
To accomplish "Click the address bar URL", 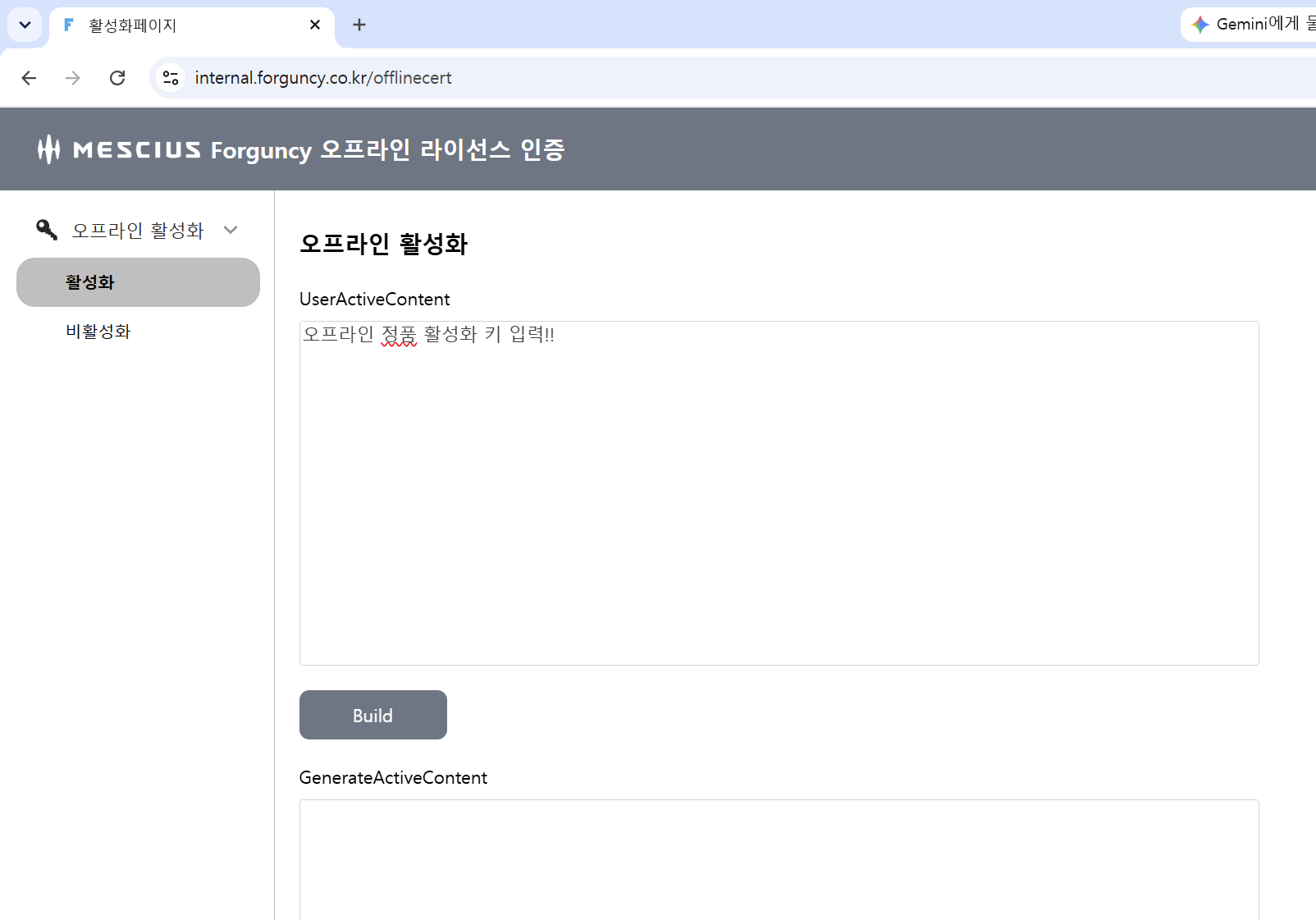I will pos(323,78).
